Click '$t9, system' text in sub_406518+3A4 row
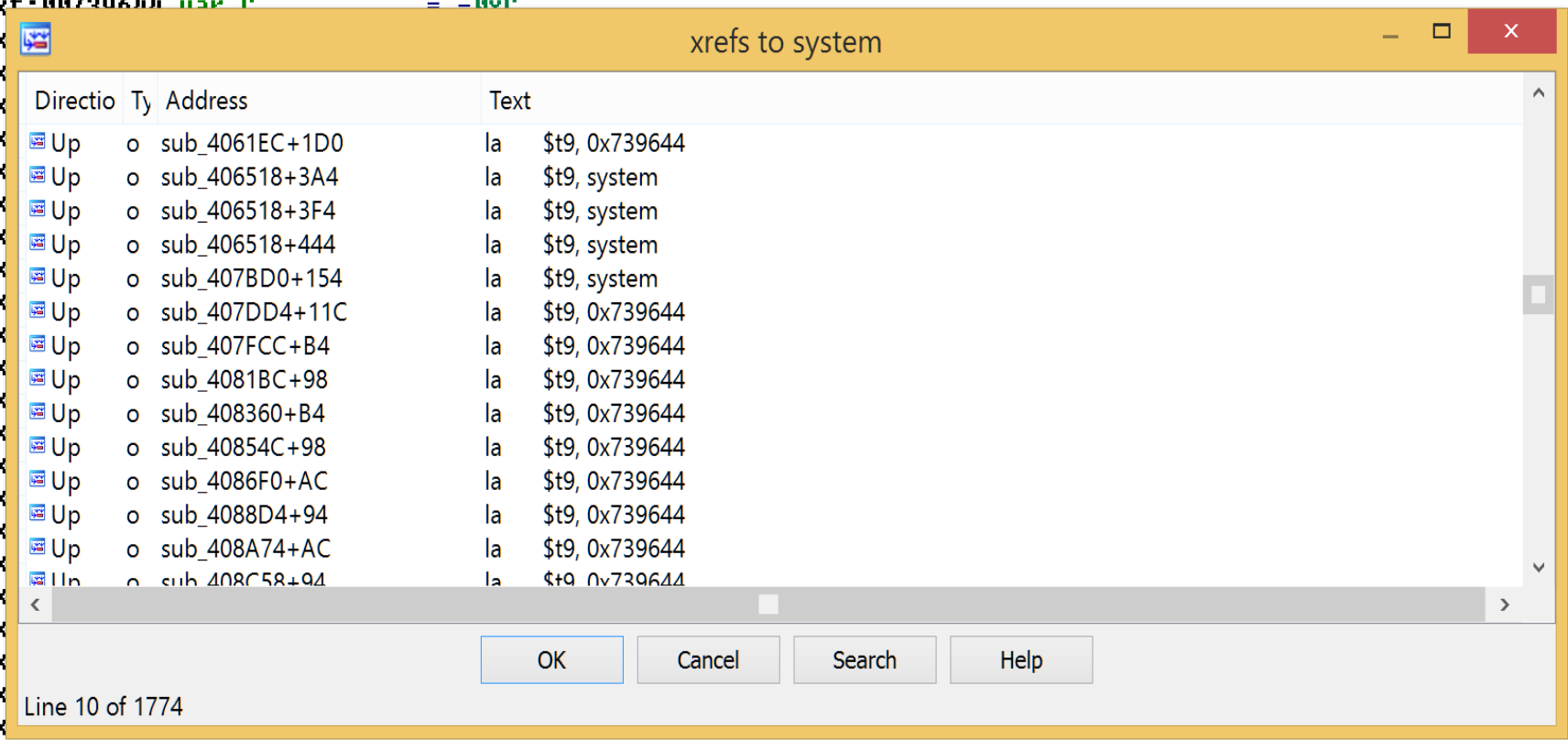The width and height of the screenshot is (1568, 740). point(600,178)
